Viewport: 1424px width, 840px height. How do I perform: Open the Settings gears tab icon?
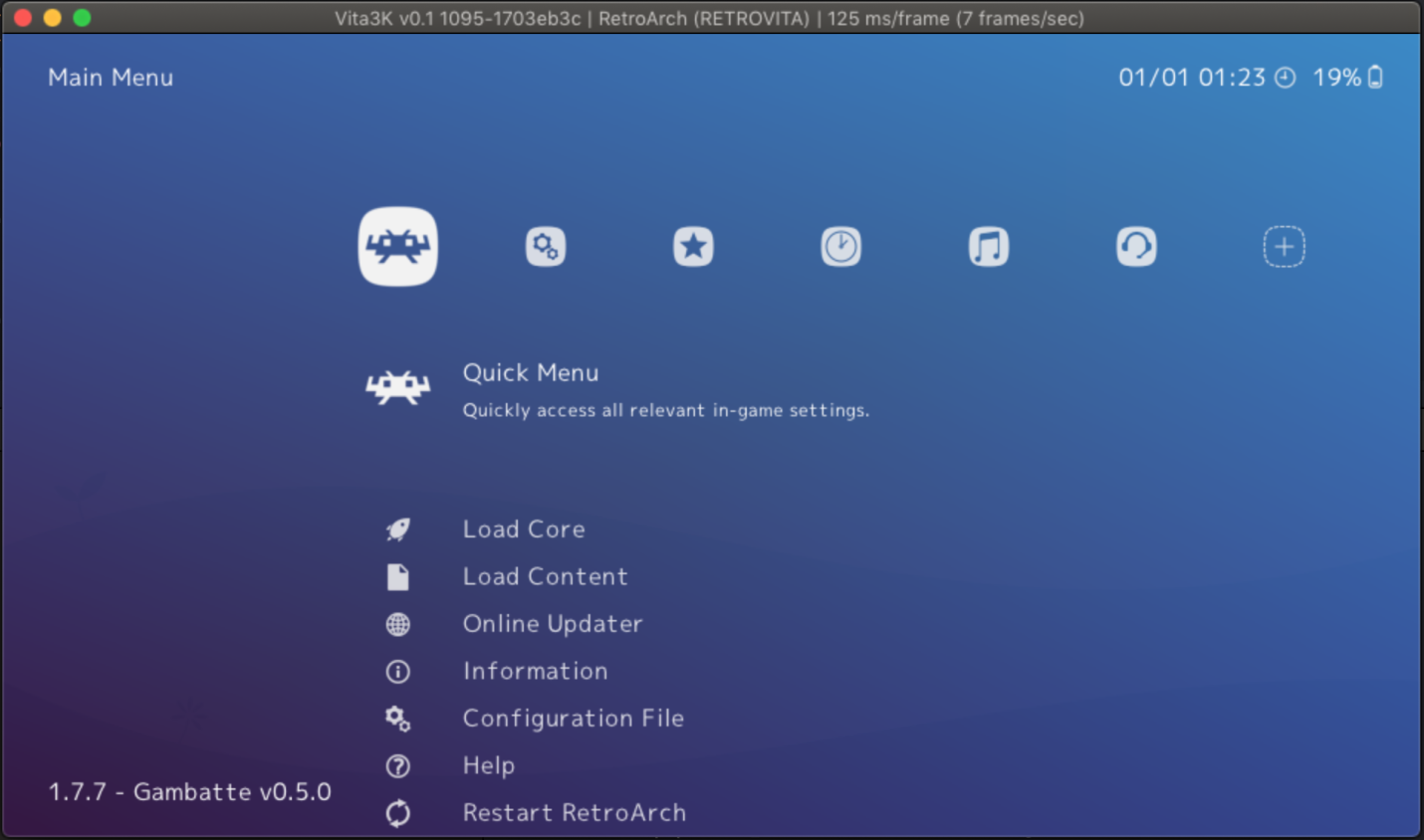[x=546, y=247]
